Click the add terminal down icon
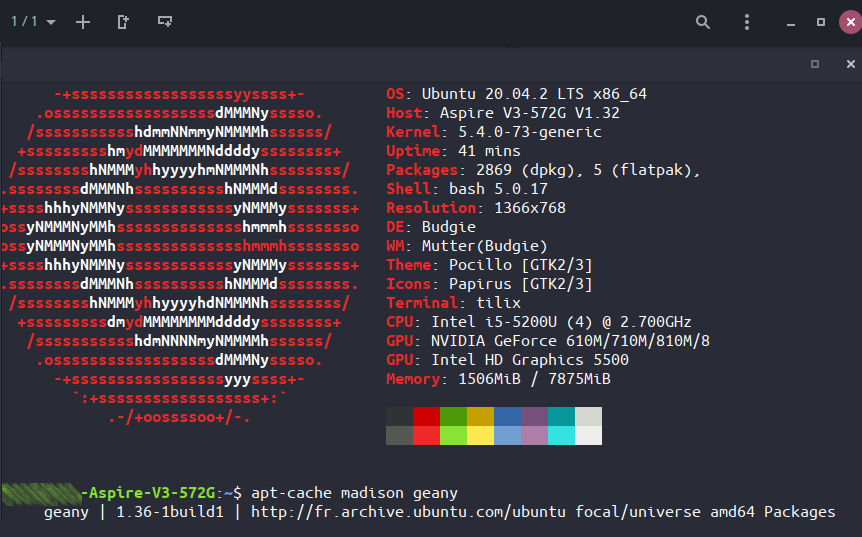 [165, 22]
